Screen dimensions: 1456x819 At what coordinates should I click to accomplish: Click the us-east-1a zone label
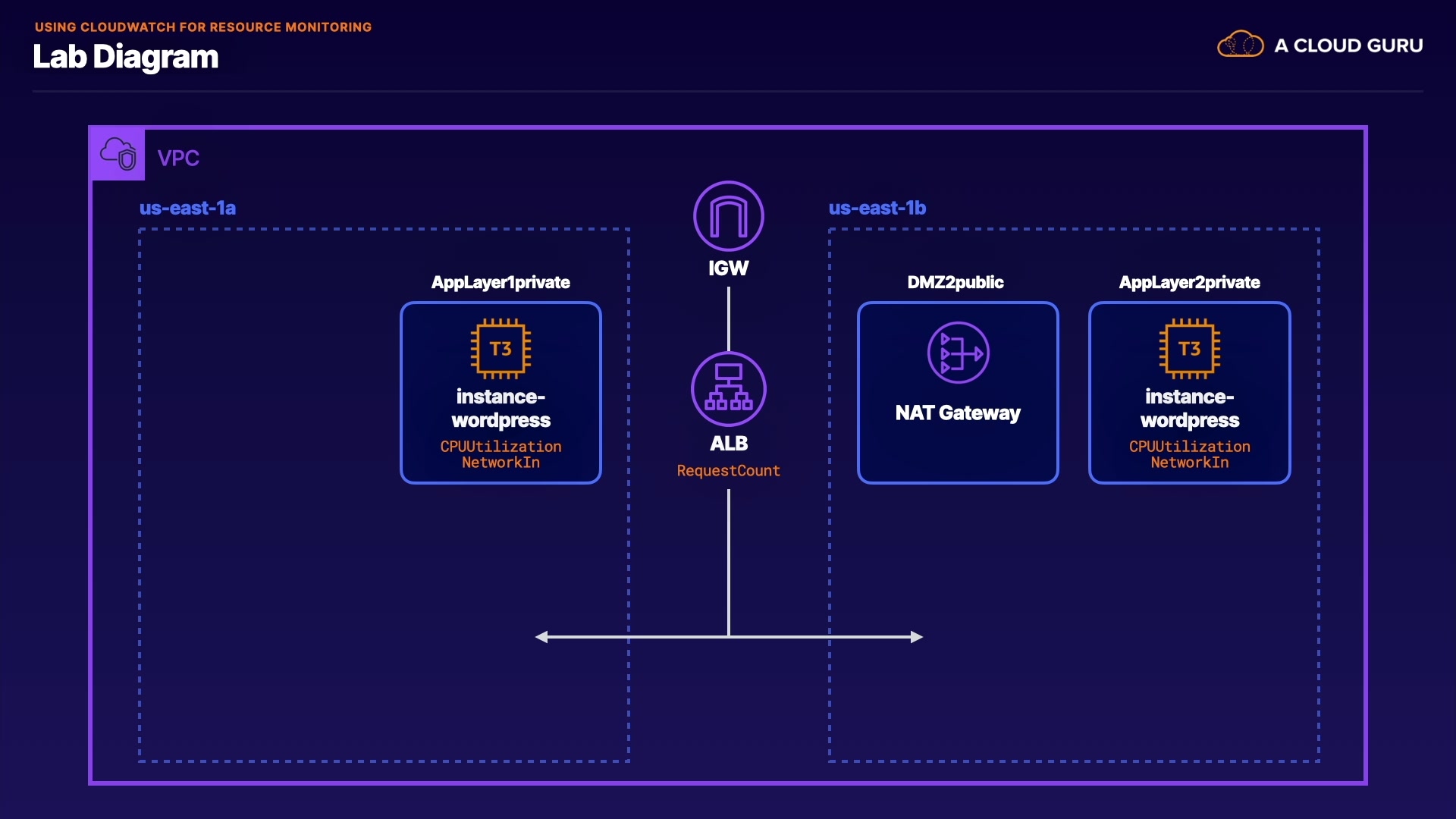[187, 208]
